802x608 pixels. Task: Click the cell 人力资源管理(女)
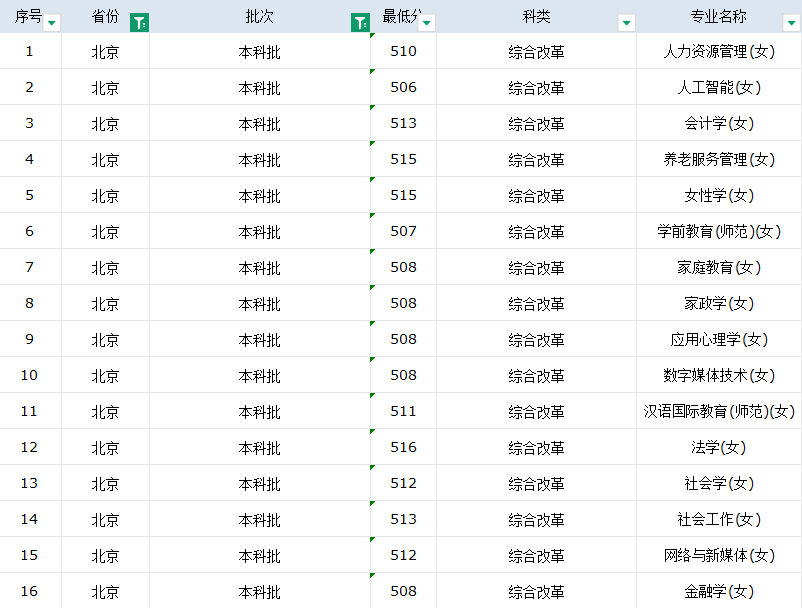click(719, 51)
